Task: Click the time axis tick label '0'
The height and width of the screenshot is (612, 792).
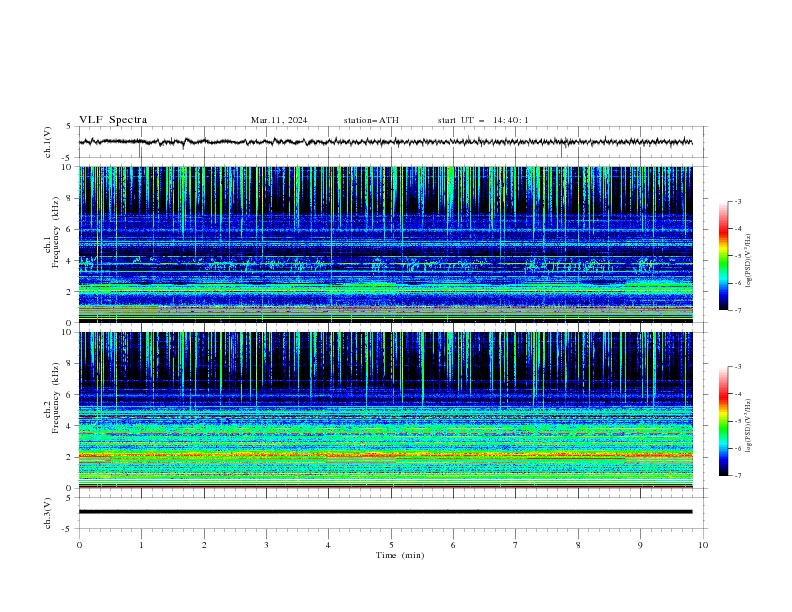Action: tap(79, 545)
